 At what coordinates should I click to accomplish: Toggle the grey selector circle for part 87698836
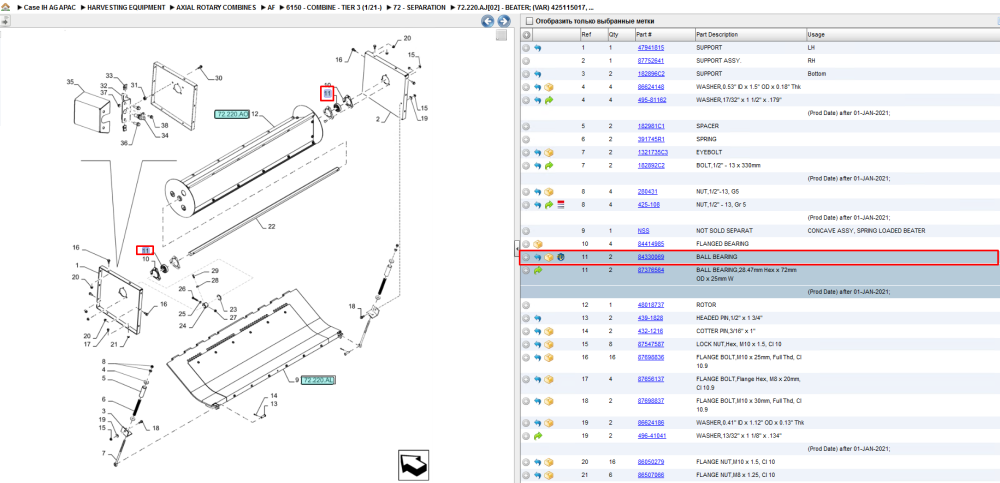(x=526, y=357)
